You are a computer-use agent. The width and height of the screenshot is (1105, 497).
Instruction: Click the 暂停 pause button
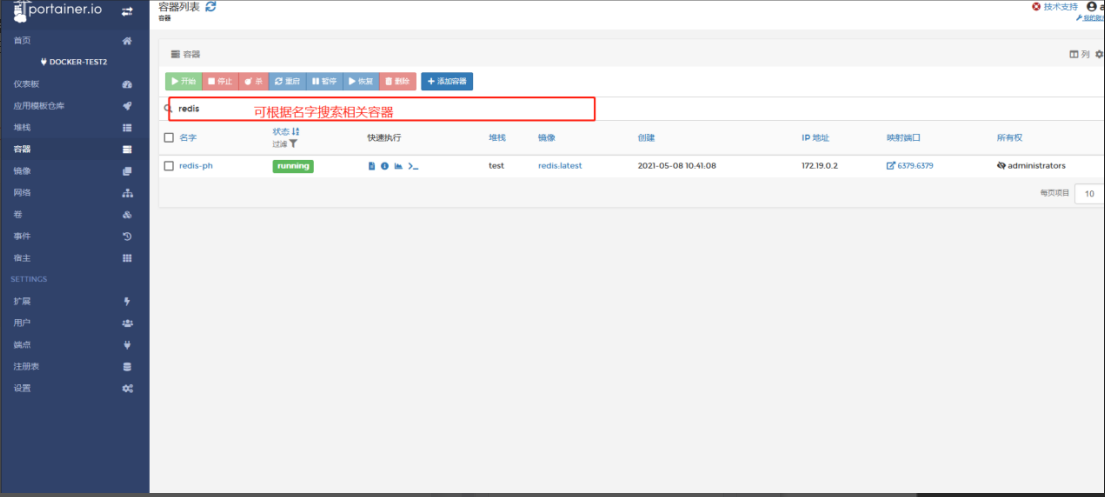tap(323, 81)
